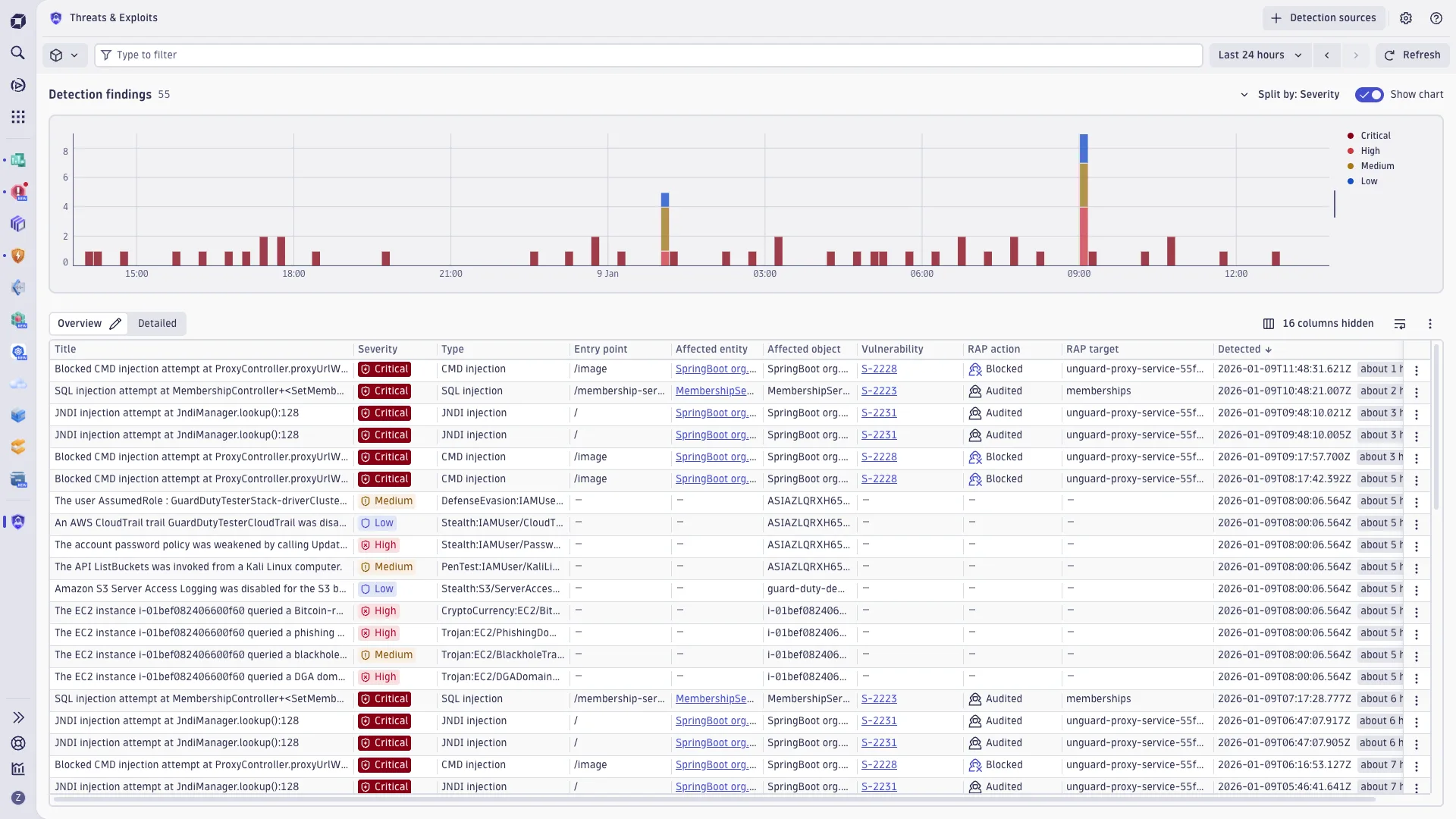Open the help icon in the top bar
The height and width of the screenshot is (819, 1456).
point(1436,18)
